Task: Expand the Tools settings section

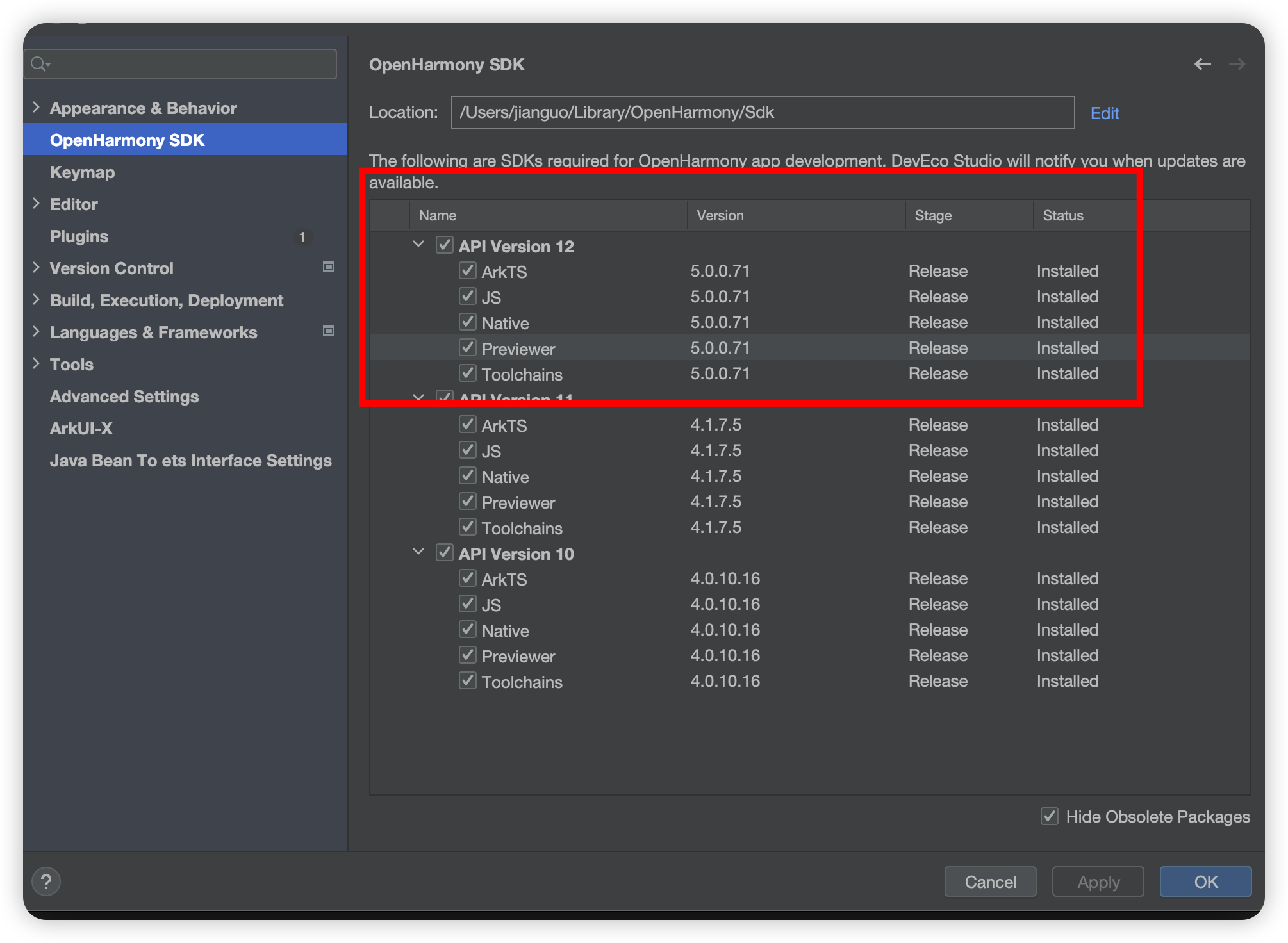Action: [x=37, y=364]
